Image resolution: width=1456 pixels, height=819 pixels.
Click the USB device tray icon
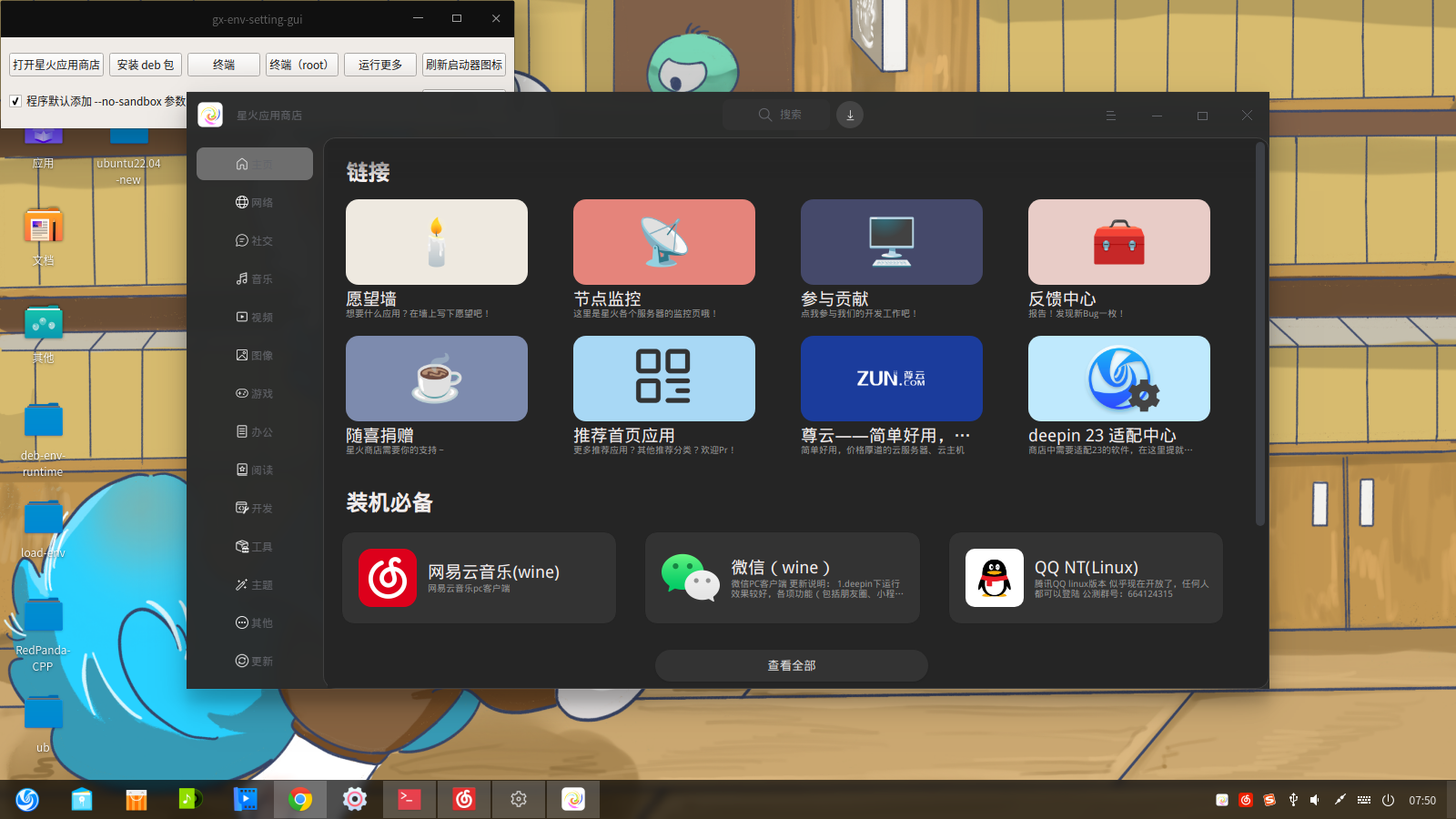click(1293, 800)
